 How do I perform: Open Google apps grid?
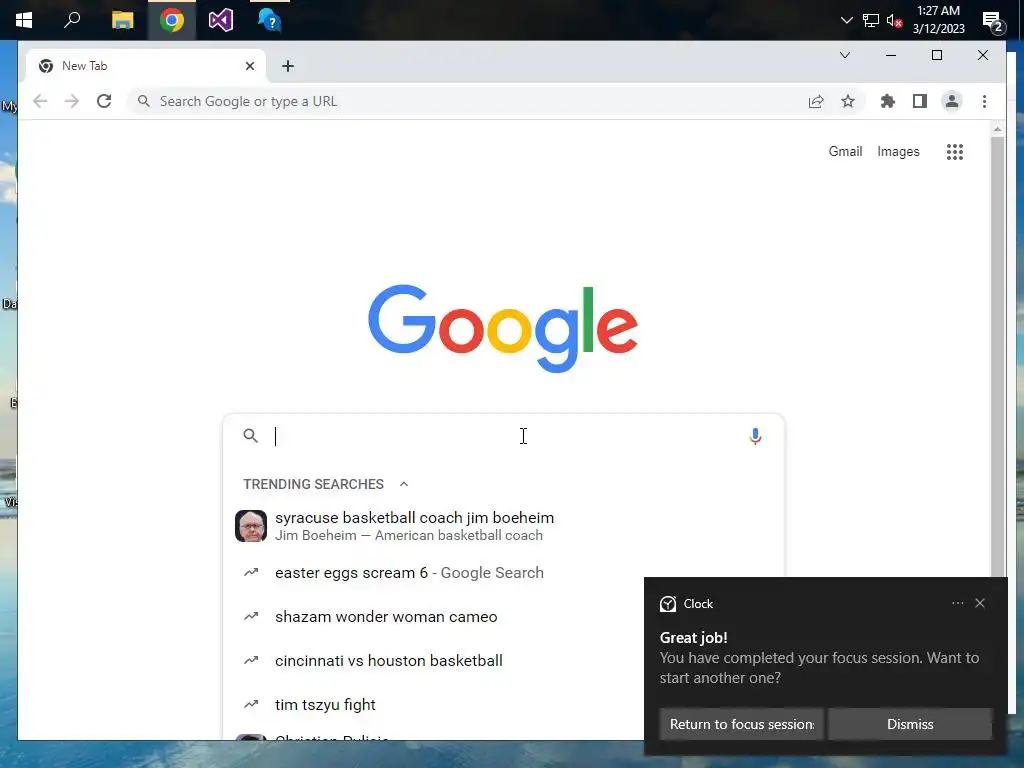click(x=955, y=152)
